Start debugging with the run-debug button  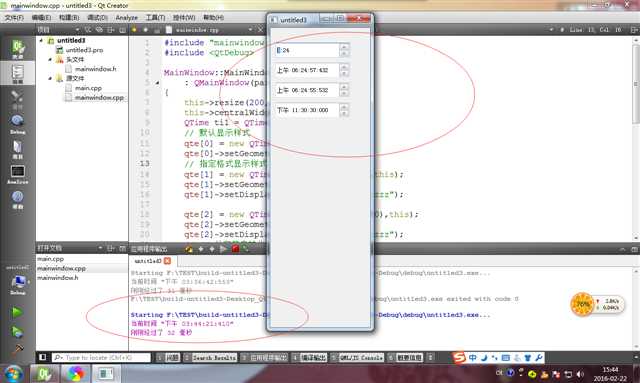[17, 331]
